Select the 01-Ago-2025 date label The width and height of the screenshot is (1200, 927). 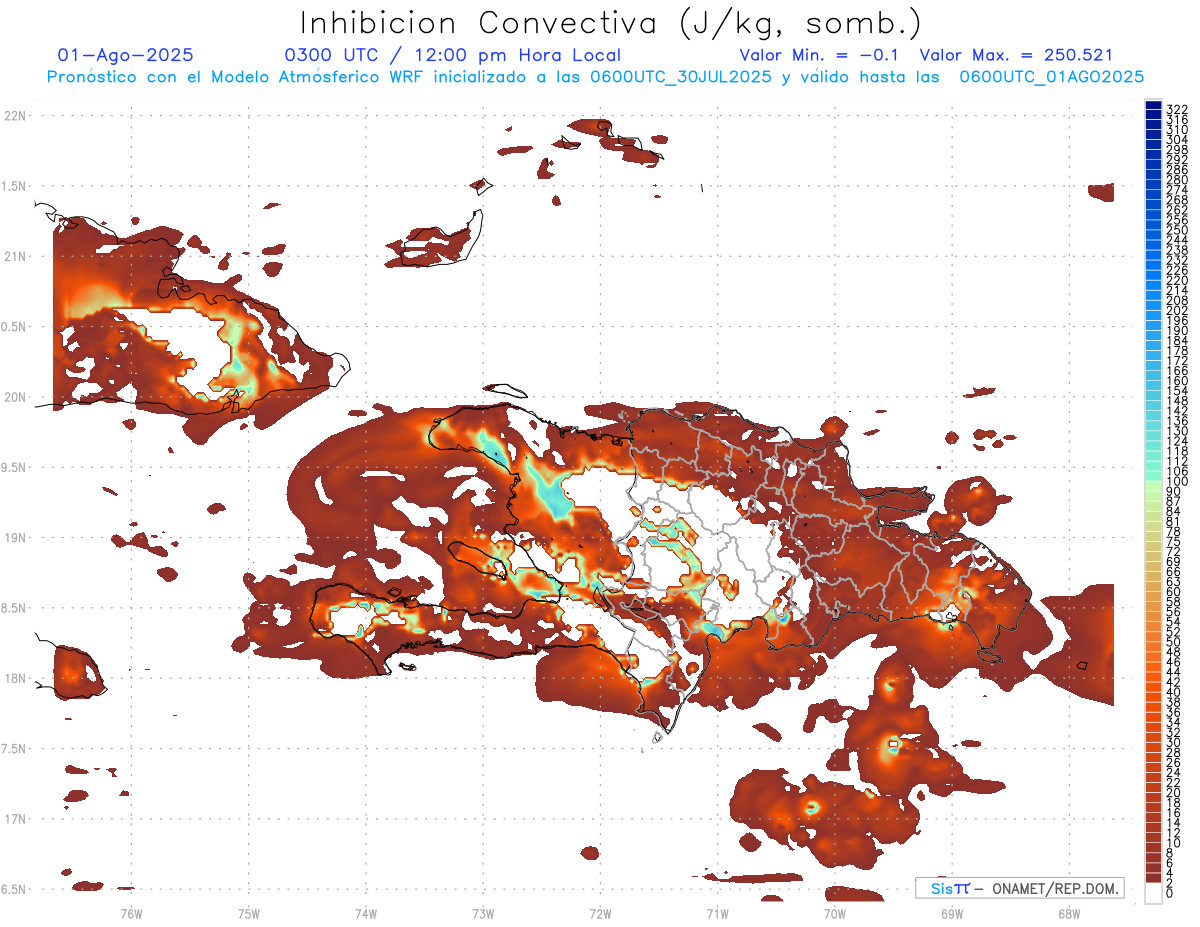126,55
